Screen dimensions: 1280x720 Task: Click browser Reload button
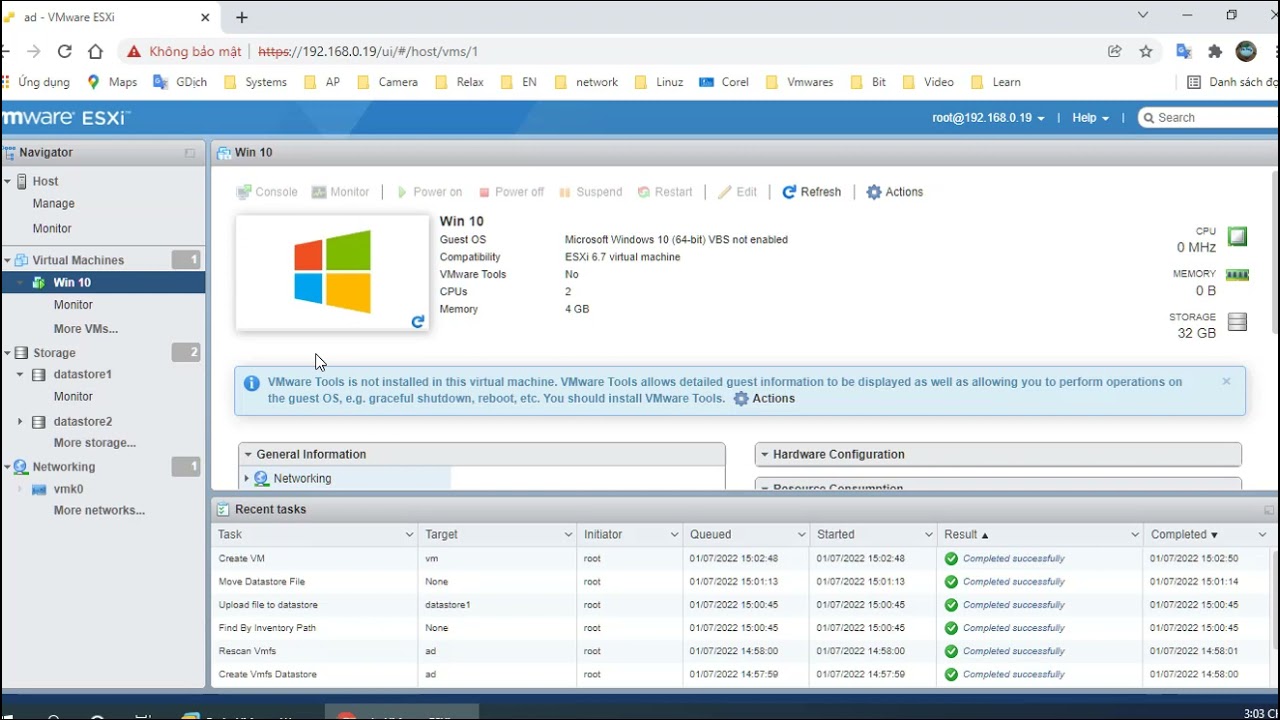tap(65, 51)
